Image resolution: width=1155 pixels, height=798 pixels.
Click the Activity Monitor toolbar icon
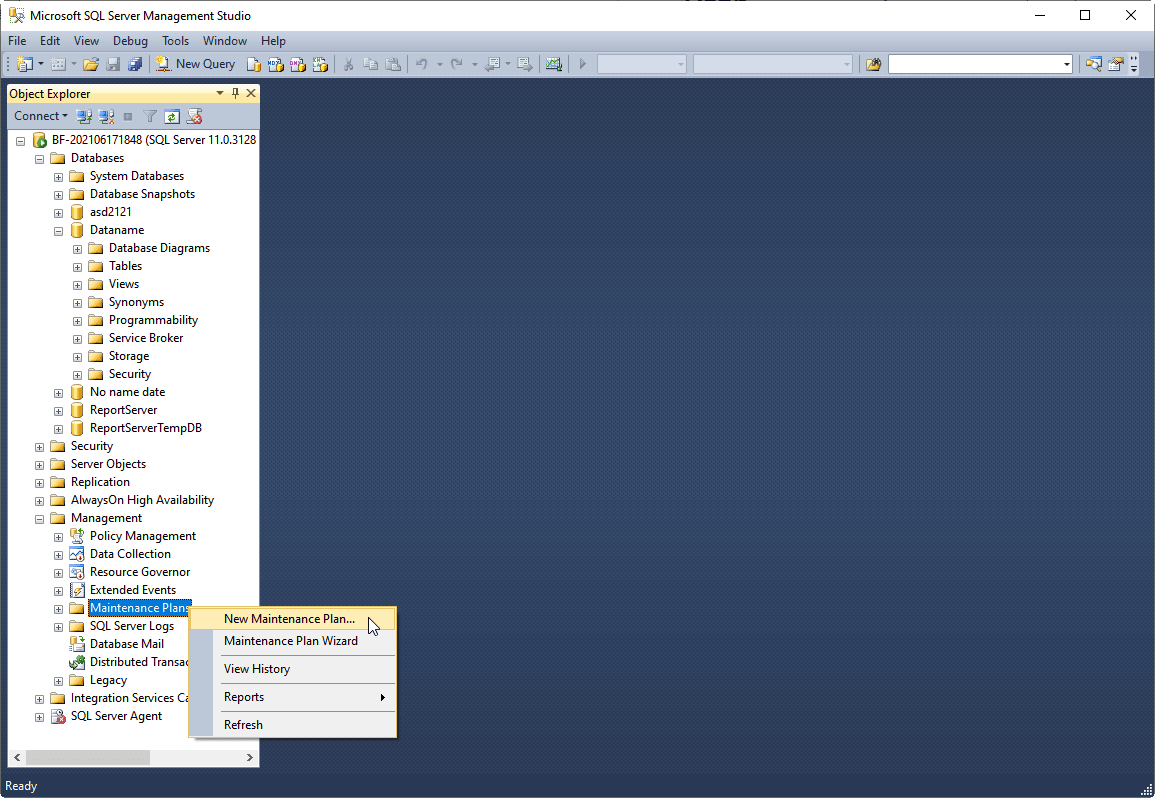554,64
